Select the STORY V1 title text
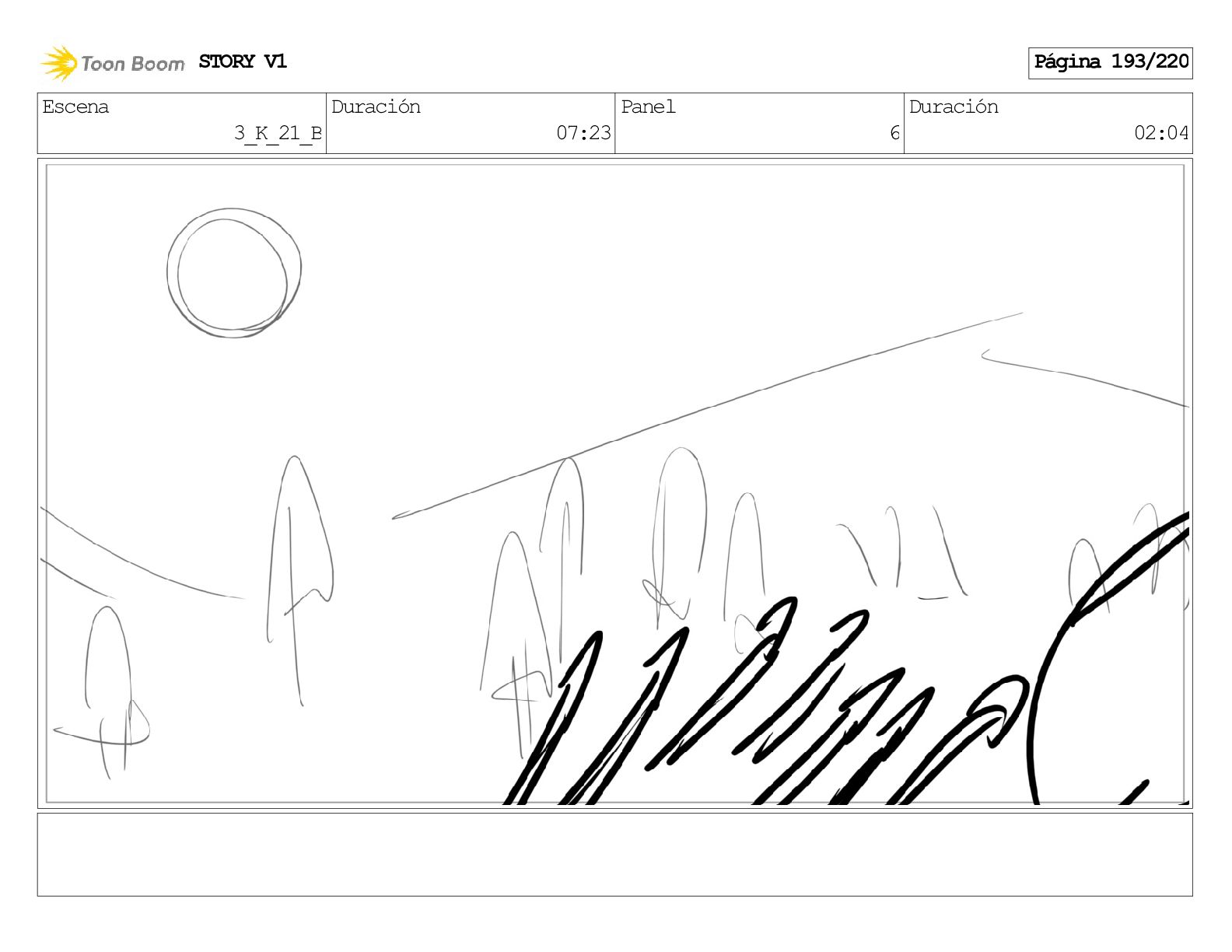Screen dimensions: 1232x952 pos(243,61)
